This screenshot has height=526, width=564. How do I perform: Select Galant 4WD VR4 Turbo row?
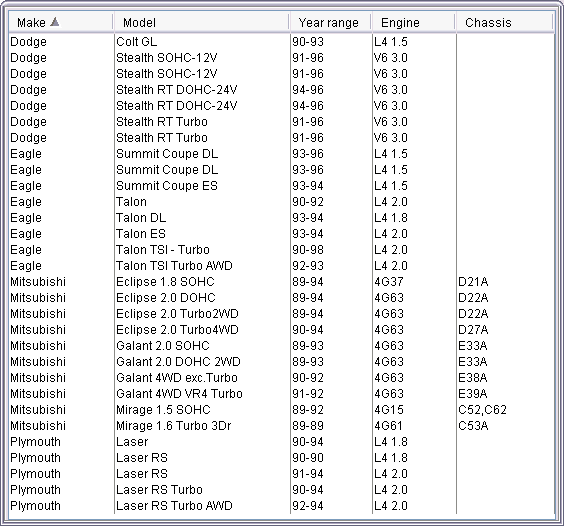point(282,394)
